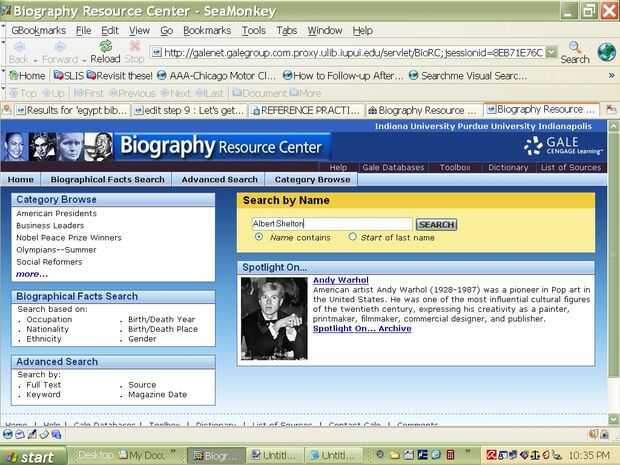Click the Mail icon in status bar

coord(20,434)
